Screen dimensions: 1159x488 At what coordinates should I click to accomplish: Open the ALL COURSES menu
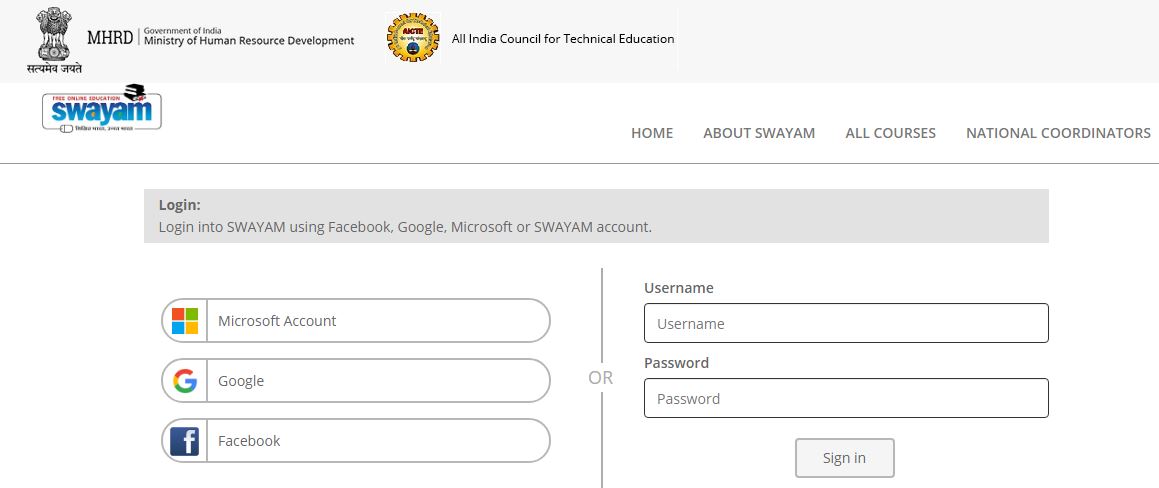pyautogui.click(x=891, y=133)
